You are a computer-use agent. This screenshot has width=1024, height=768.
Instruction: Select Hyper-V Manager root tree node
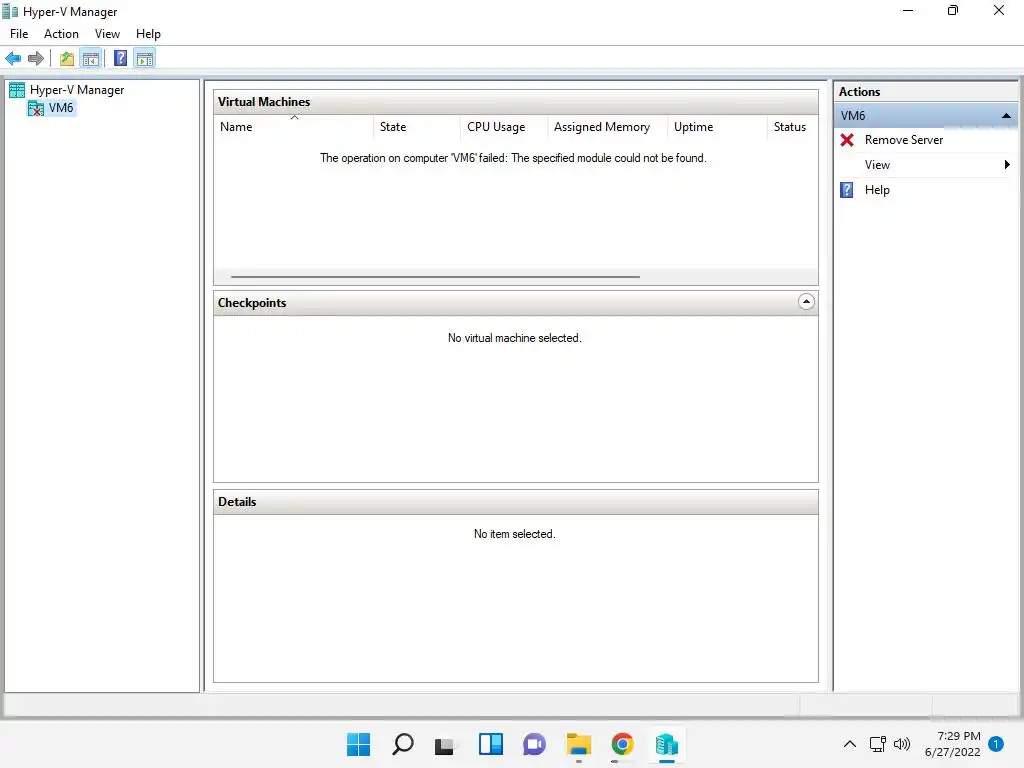tap(77, 90)
